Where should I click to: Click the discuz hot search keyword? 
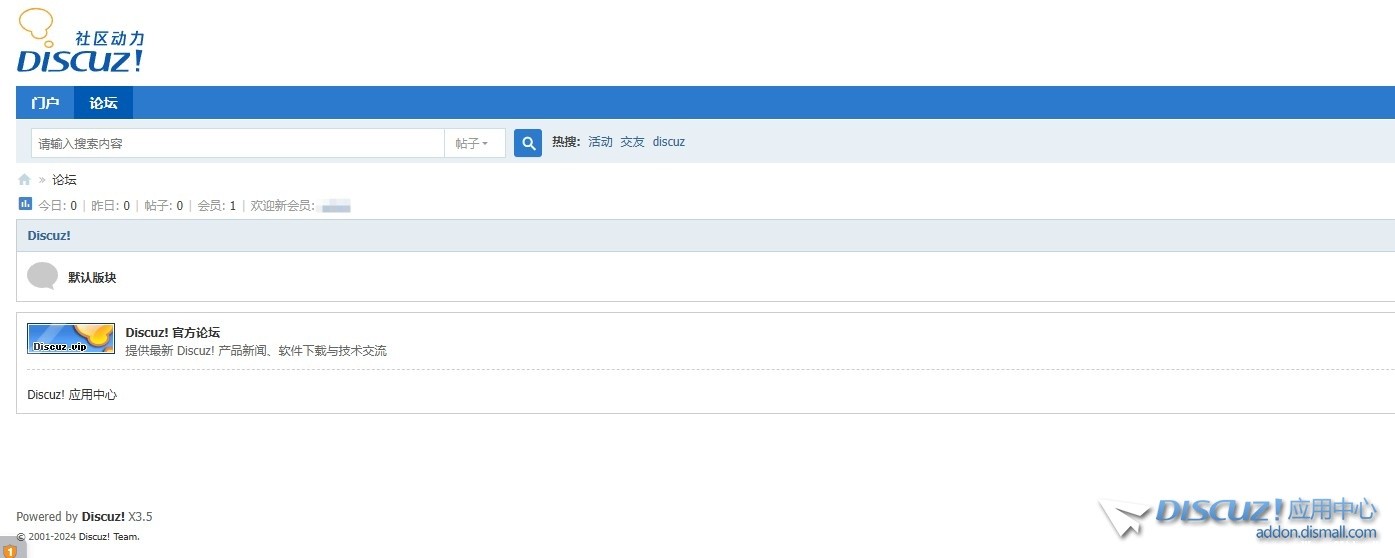[669, 142]
